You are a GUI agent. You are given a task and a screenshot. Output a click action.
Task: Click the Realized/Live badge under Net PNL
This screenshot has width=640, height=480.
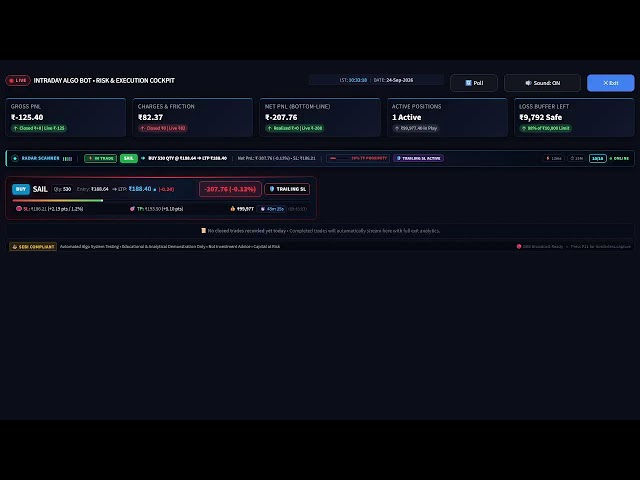point(295,128)
